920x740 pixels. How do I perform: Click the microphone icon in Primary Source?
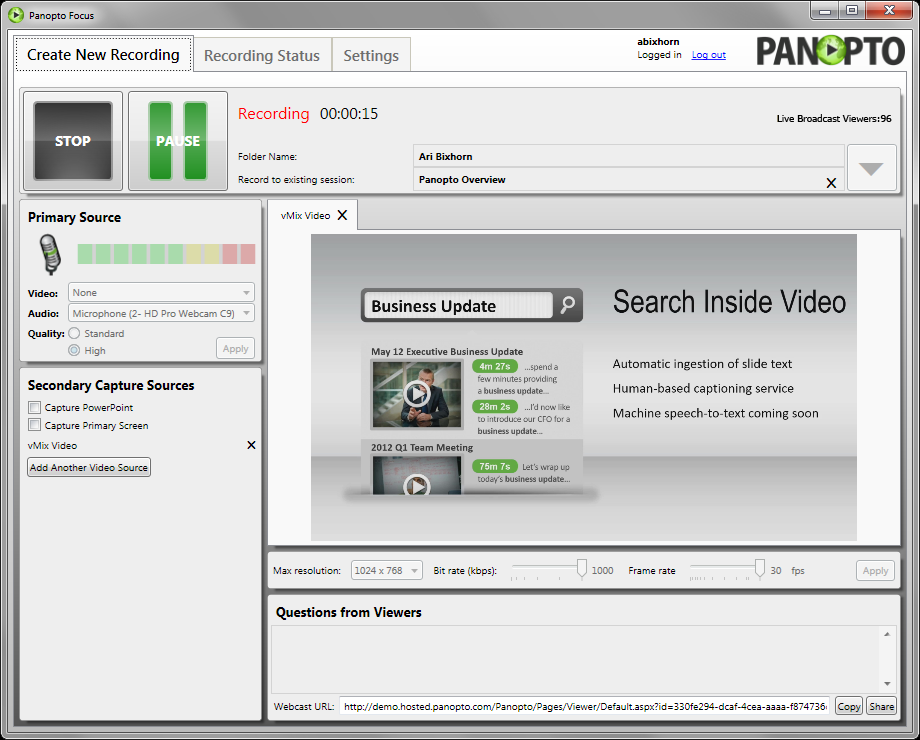(x=50, y=254)
